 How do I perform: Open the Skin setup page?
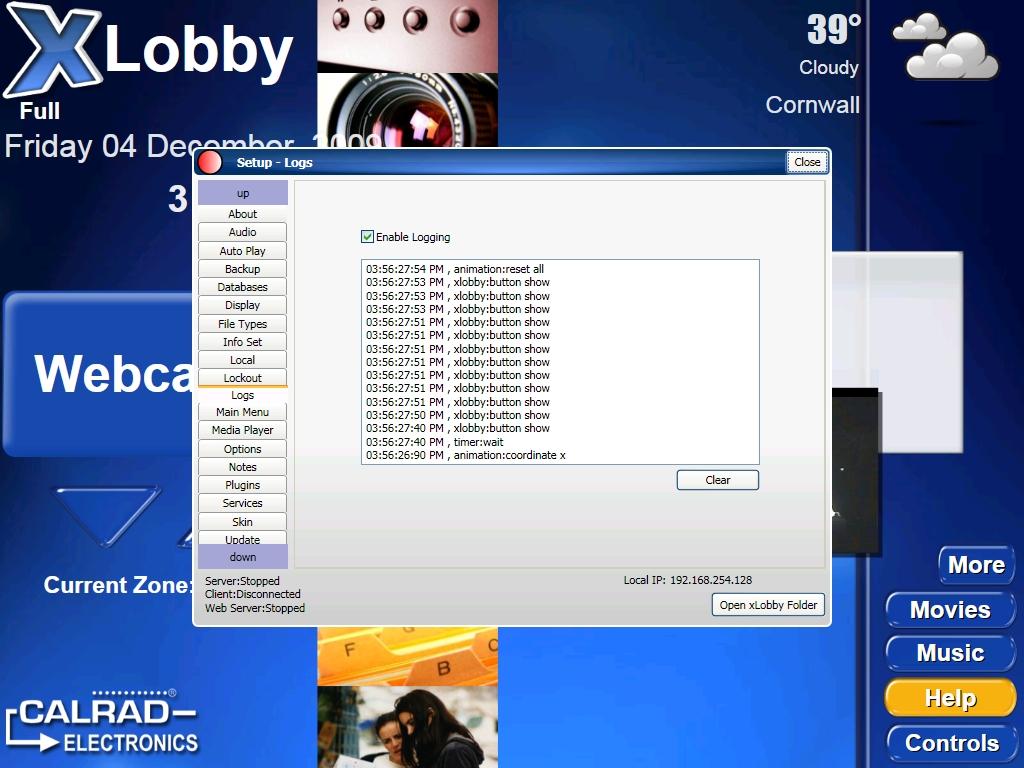click(242, 521)
